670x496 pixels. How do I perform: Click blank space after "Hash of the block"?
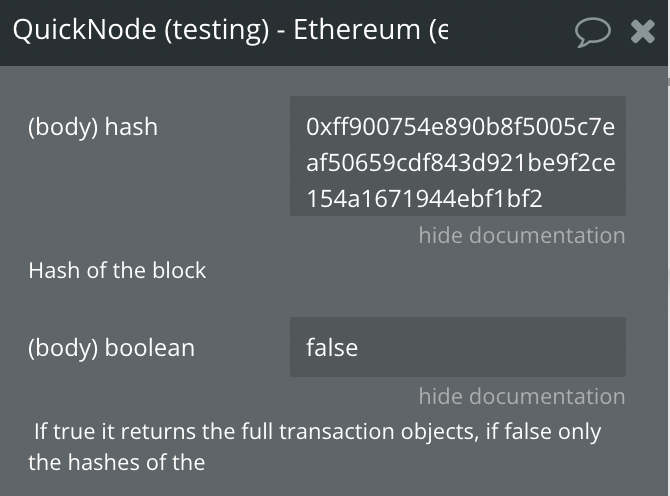[x=427, y=270]
